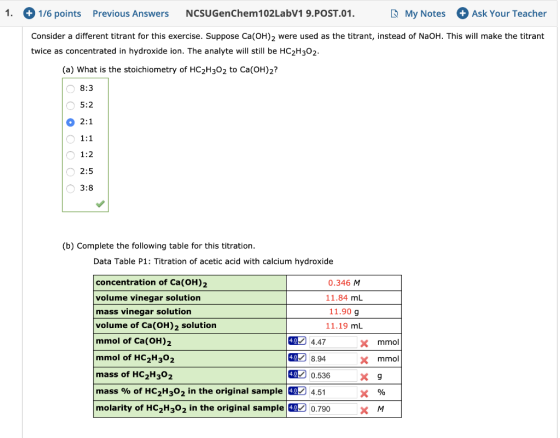Select the 3:8 stoichiometry option
Screen dimensions: 560x438
70,188
